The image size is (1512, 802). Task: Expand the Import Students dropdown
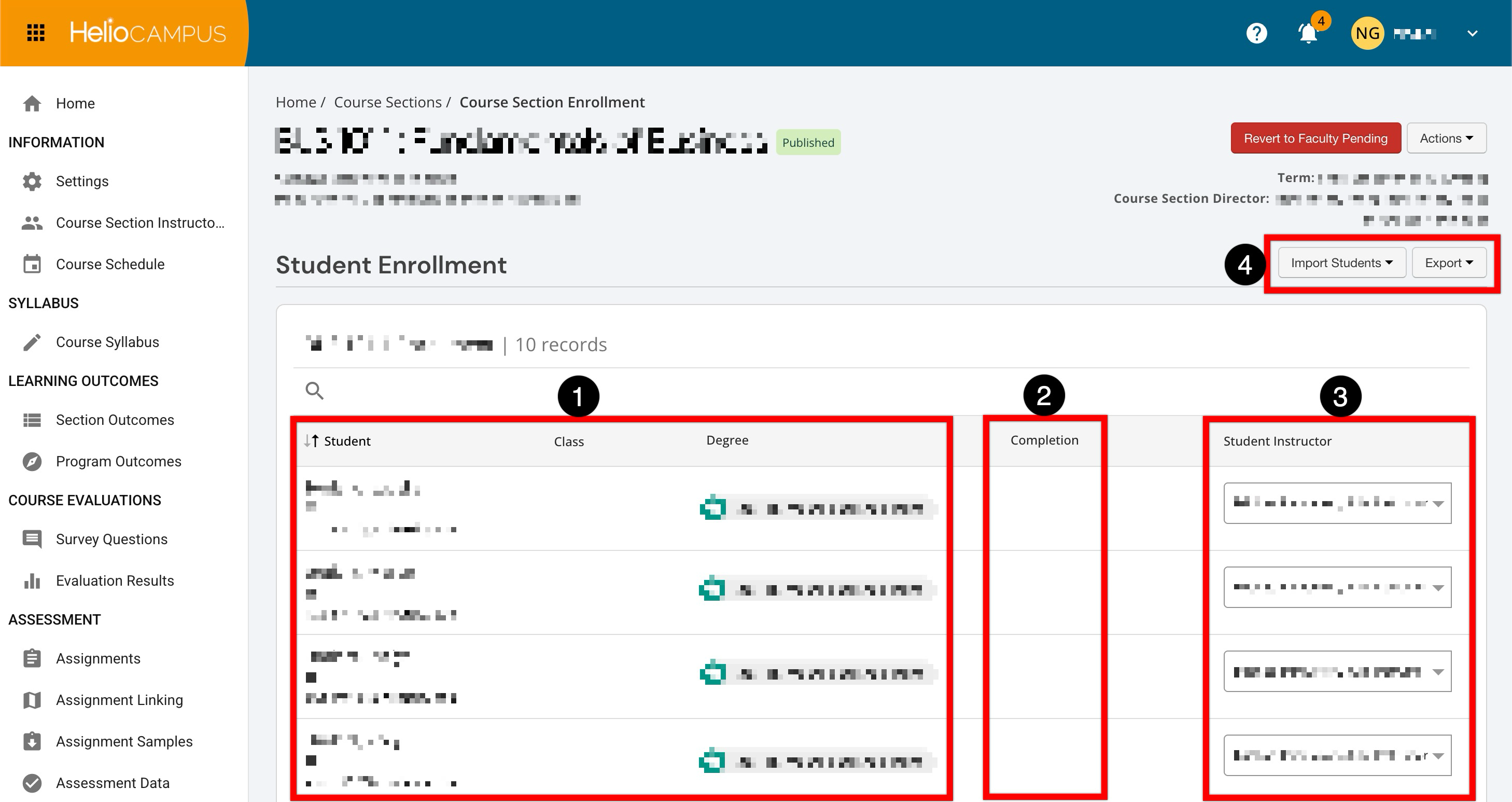pyautogui.click(x=1341, y=263)
